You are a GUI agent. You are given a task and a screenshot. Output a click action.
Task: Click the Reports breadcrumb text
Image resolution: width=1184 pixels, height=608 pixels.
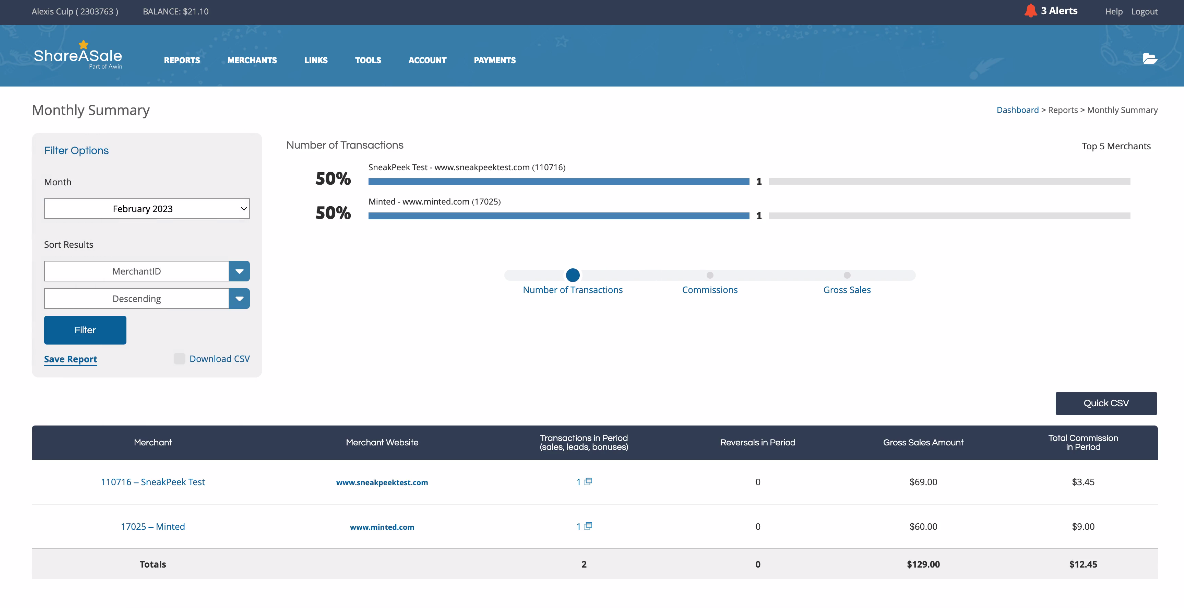(1063, 110)
